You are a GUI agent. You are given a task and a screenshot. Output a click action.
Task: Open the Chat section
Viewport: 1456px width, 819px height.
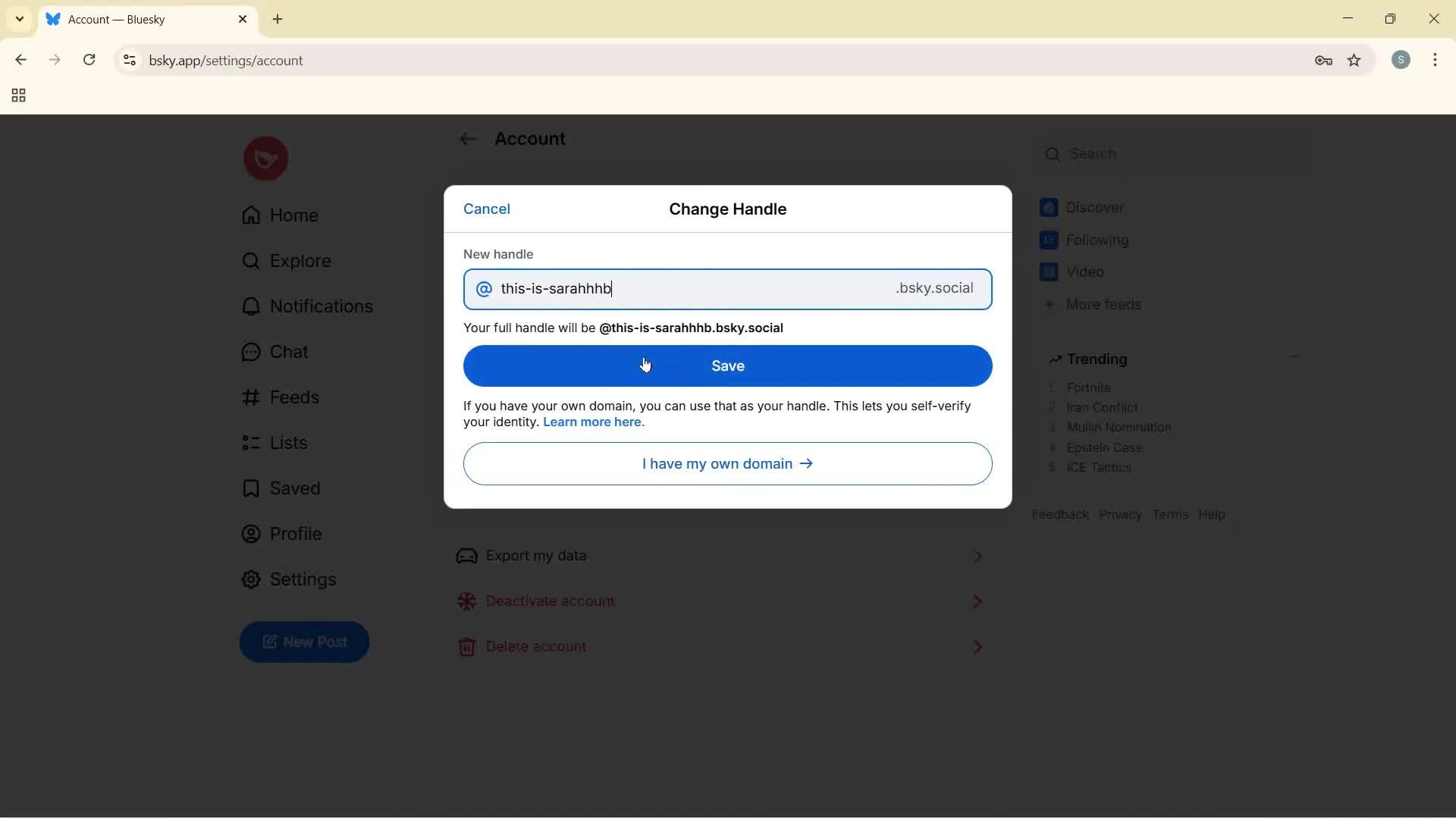pyautogui.click(x=288, y=352)
